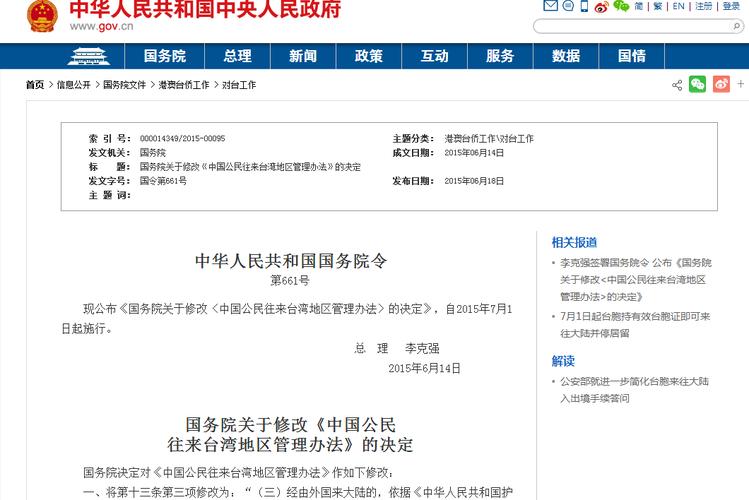Click the 注册 register link

704,6
